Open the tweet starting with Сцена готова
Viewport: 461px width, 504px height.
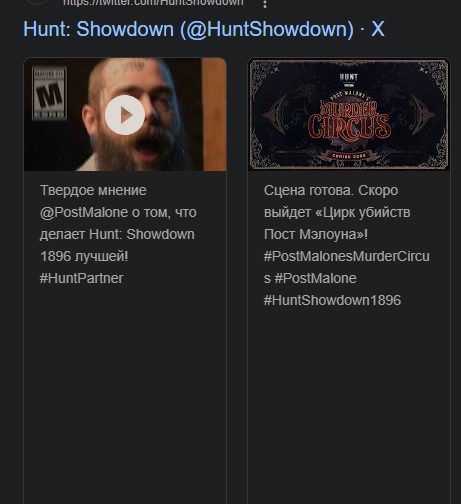pos(347,245)
